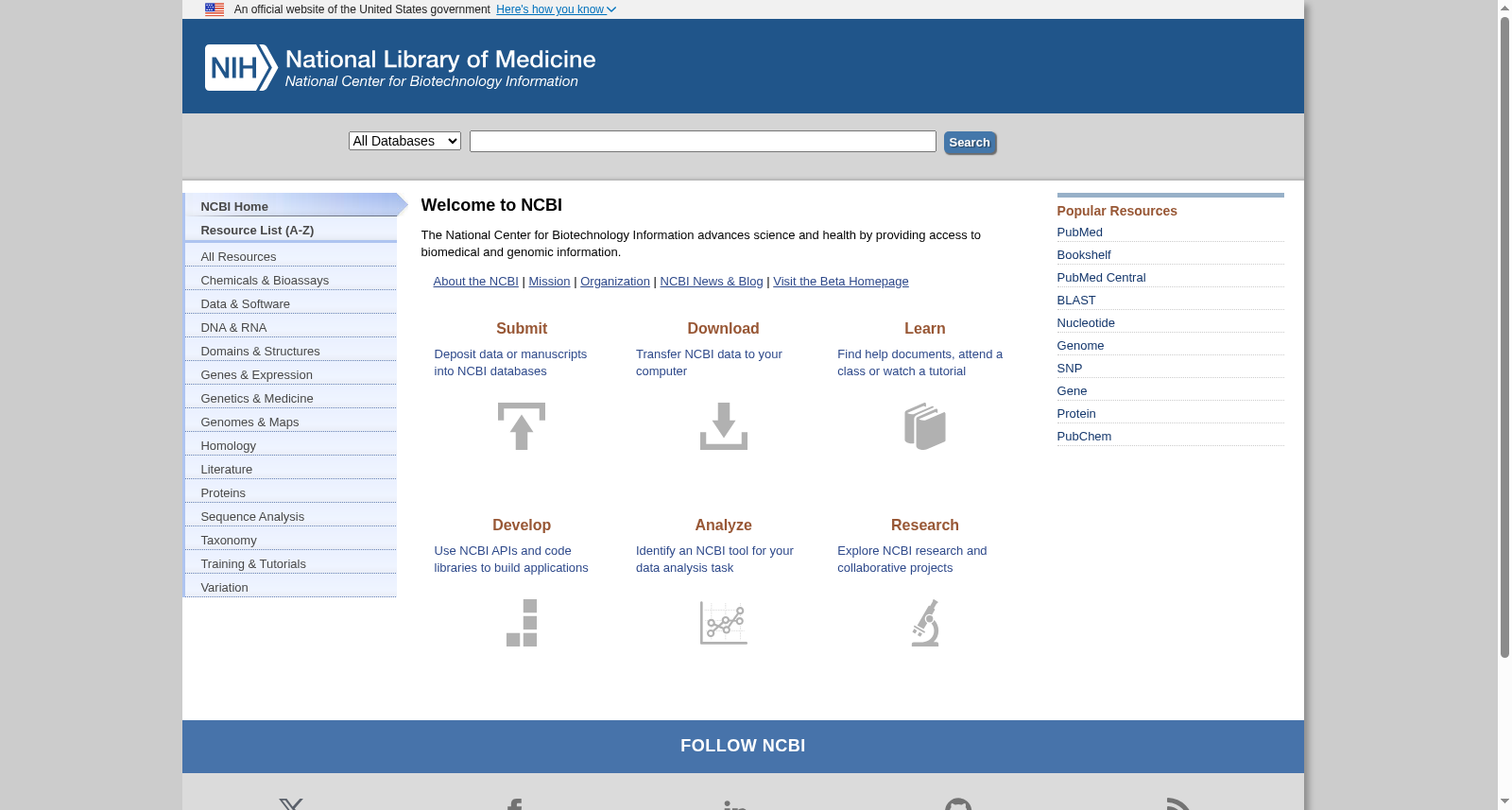Screen dimensions: 1512x810
Task: Open Genomes & Maps category
Action: (291, 422)
